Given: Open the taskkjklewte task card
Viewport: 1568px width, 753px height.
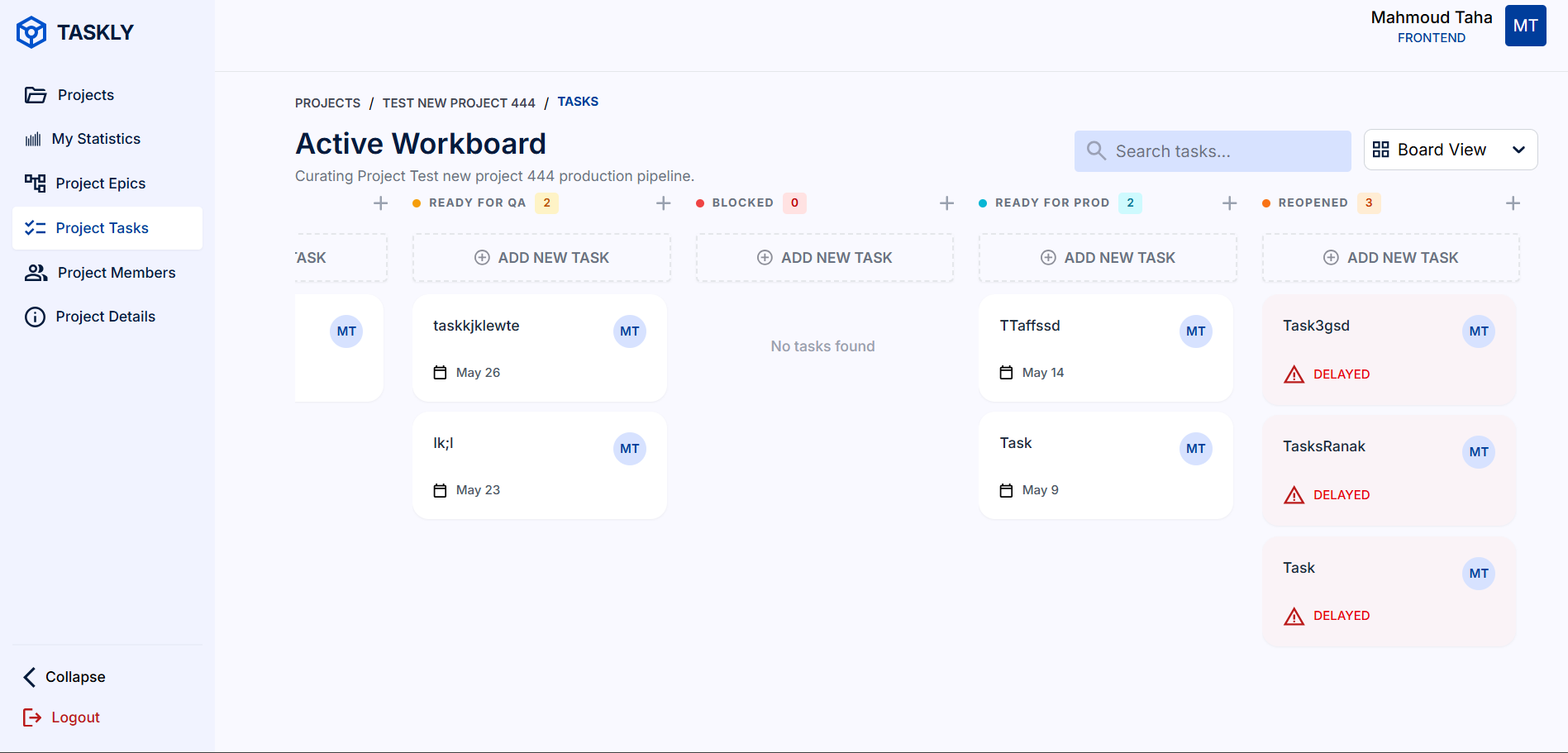Looking at the screenshot, I should (x=539, y=348).
